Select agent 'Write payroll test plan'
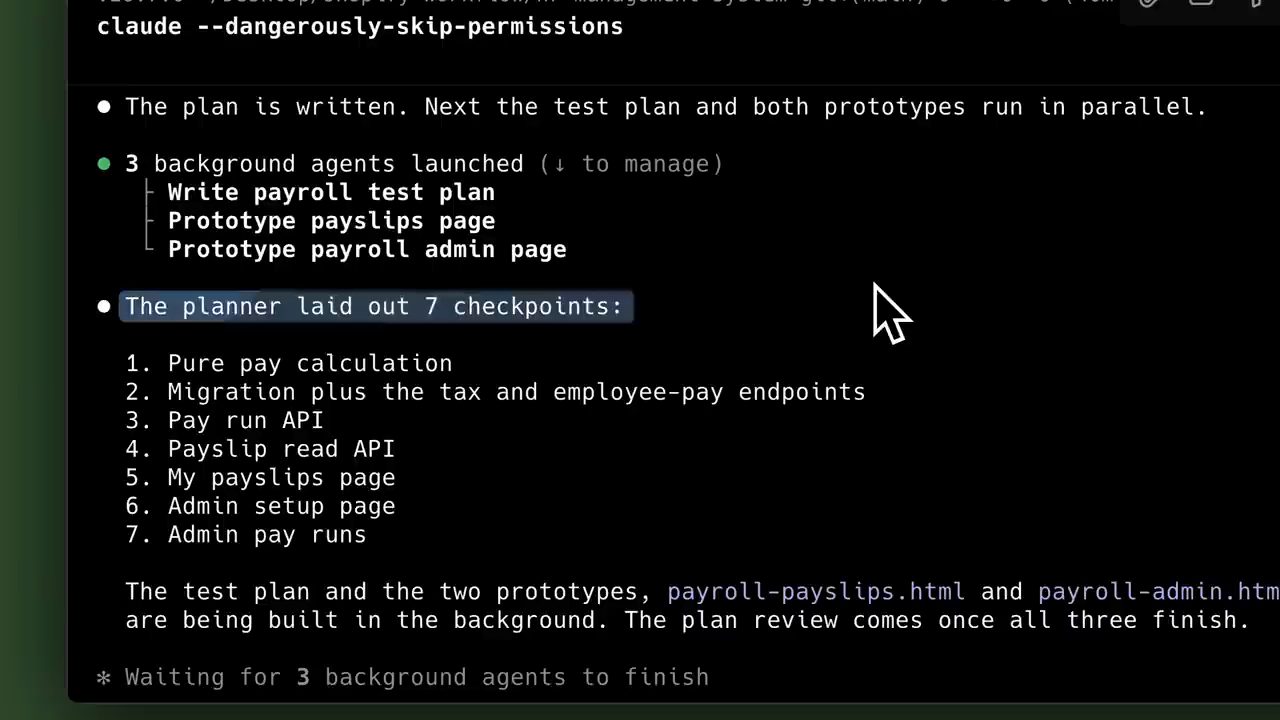1280x720 pixels. click(x=331, y=192)
